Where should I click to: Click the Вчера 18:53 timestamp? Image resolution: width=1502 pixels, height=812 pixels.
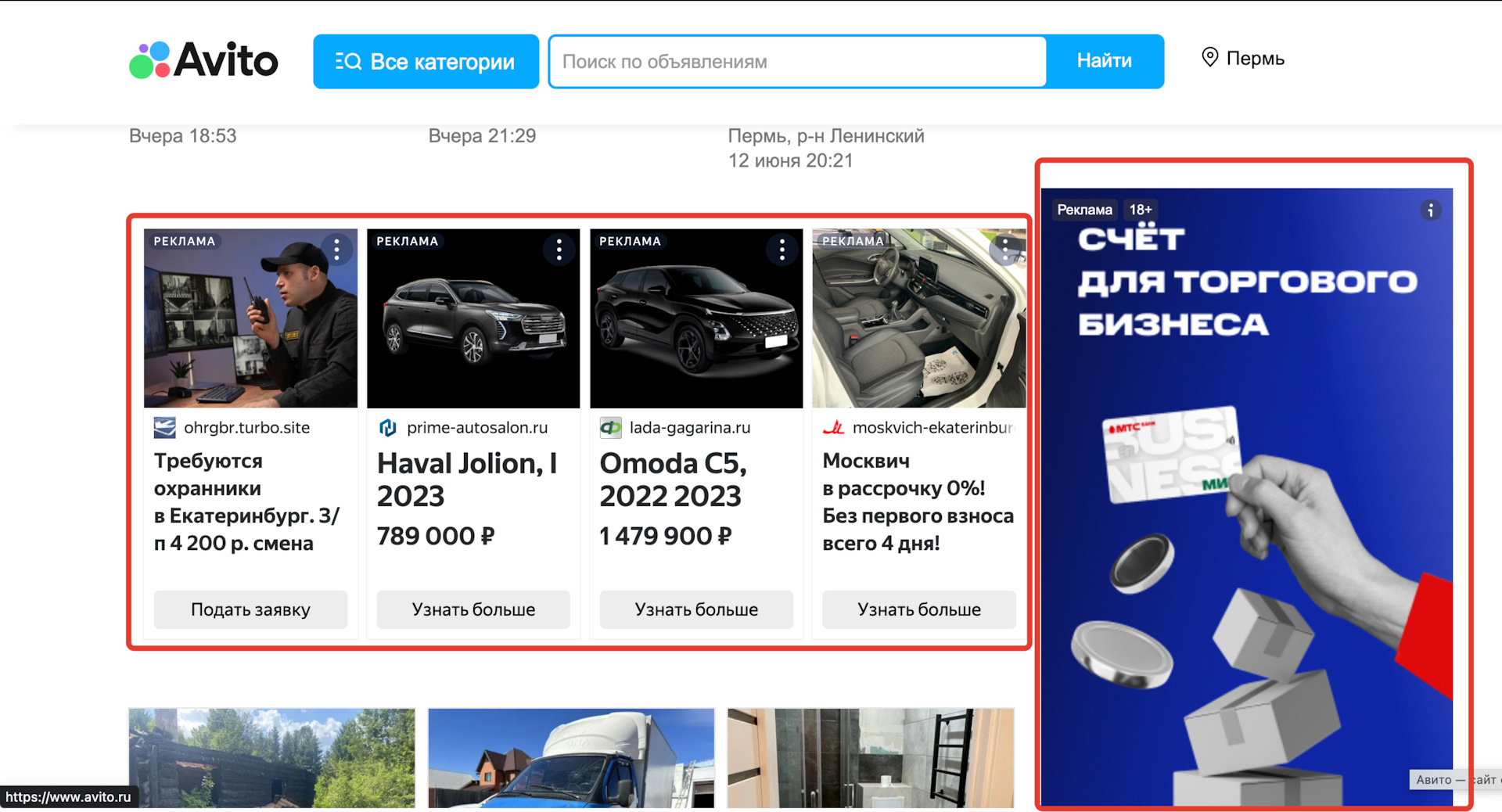coord(183,136)
